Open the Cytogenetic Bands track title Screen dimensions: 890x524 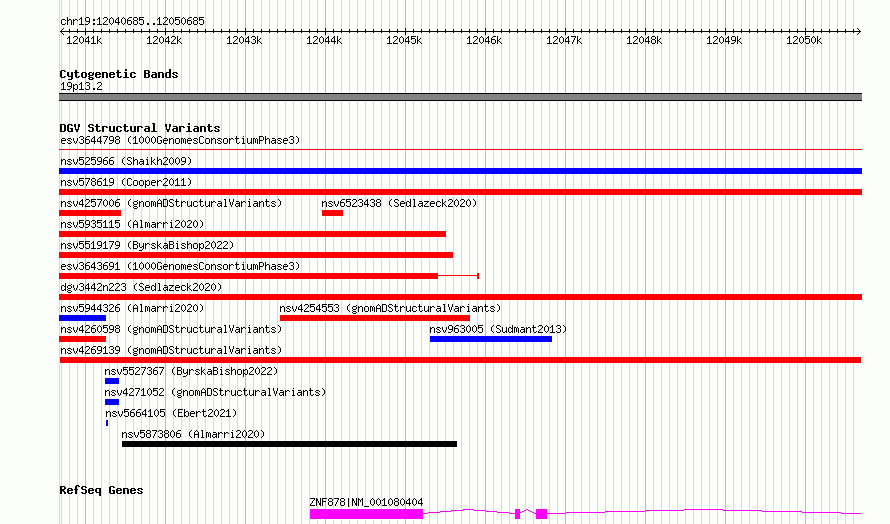point(119,74)
